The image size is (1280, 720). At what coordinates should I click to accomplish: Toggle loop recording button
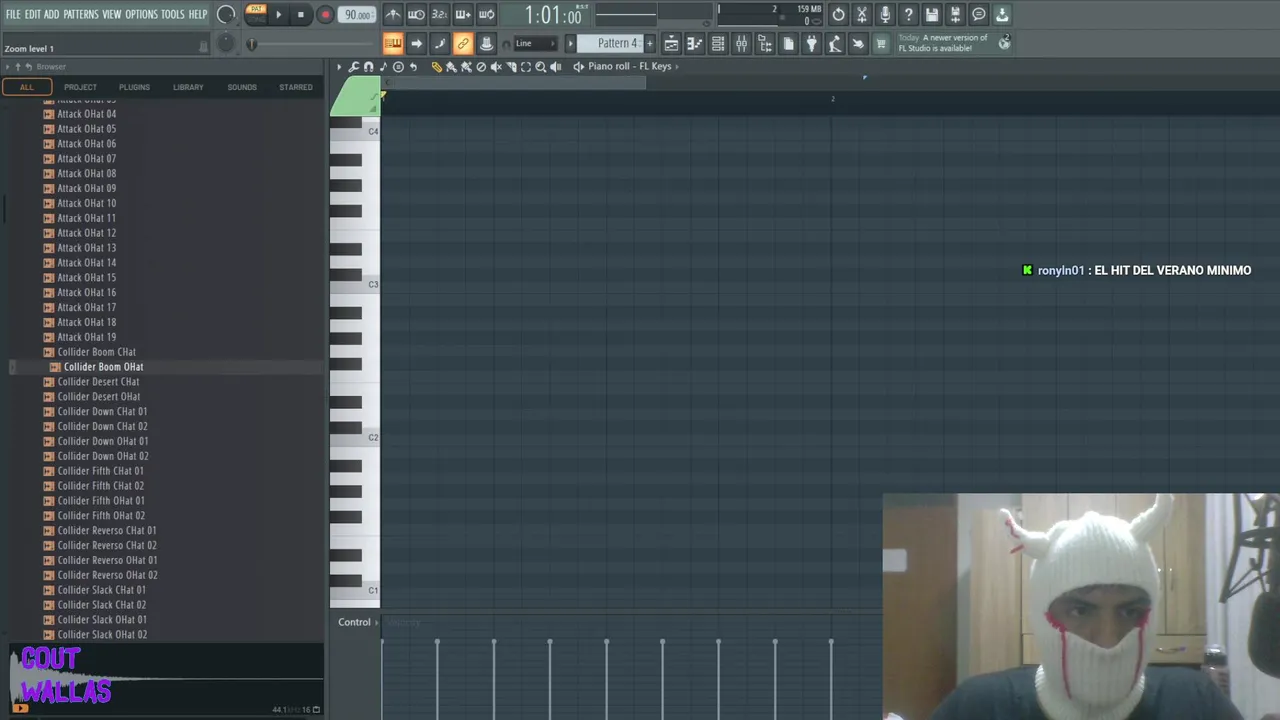[x=486, y=15]
